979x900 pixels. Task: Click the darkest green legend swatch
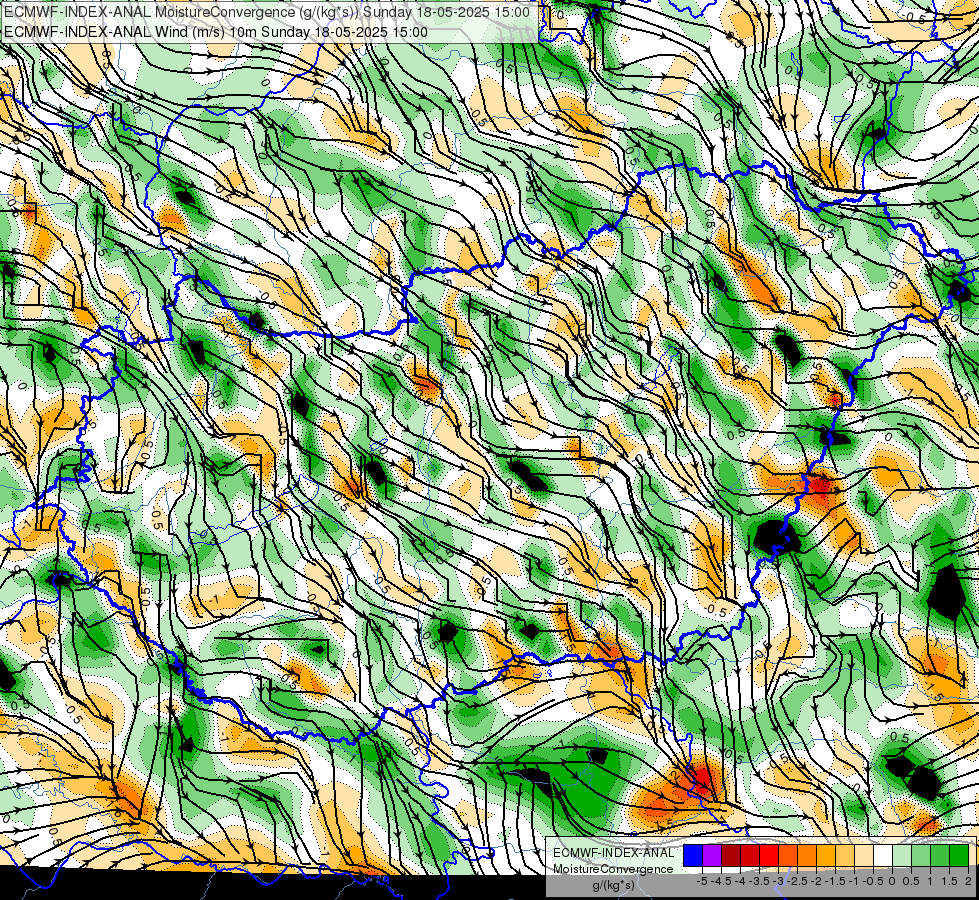pyautogui.click(x=960, y=855)
